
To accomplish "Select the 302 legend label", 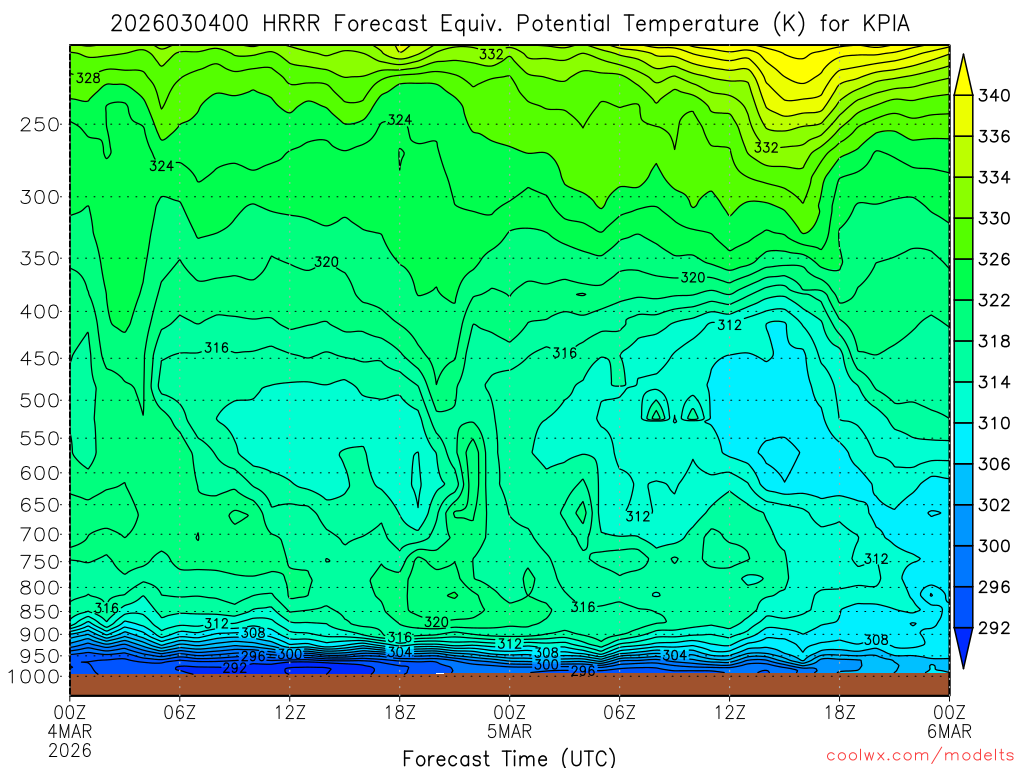I will pos(993,505).
